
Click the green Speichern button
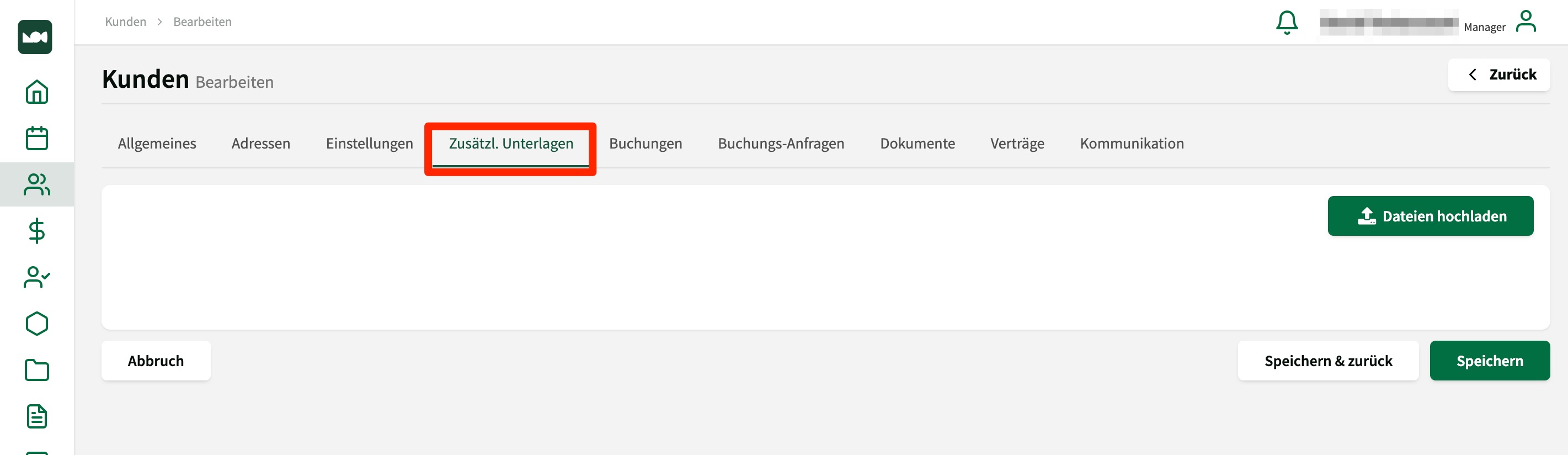(1489, 361)
